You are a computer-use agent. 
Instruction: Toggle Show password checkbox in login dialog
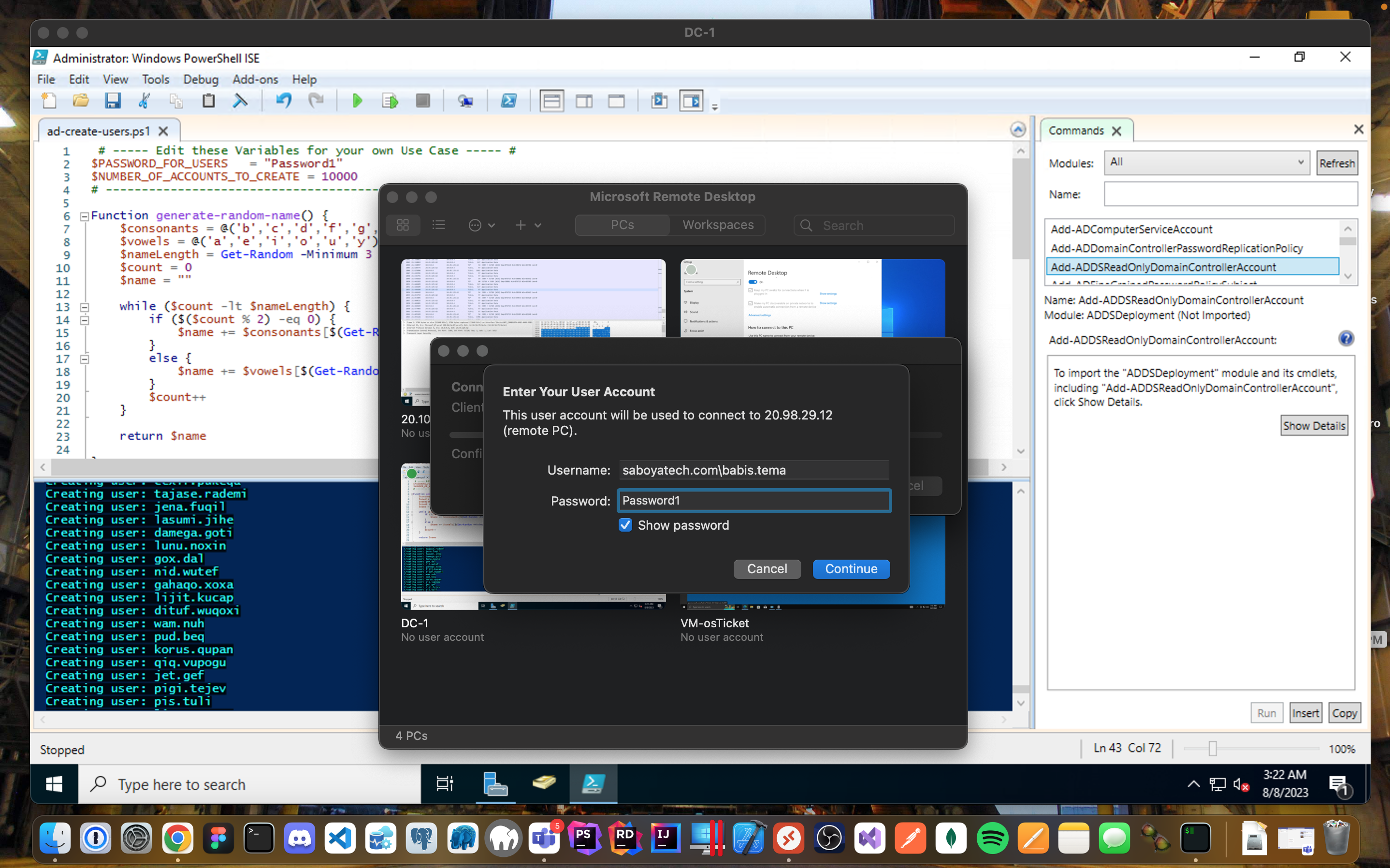click(626, 525)
